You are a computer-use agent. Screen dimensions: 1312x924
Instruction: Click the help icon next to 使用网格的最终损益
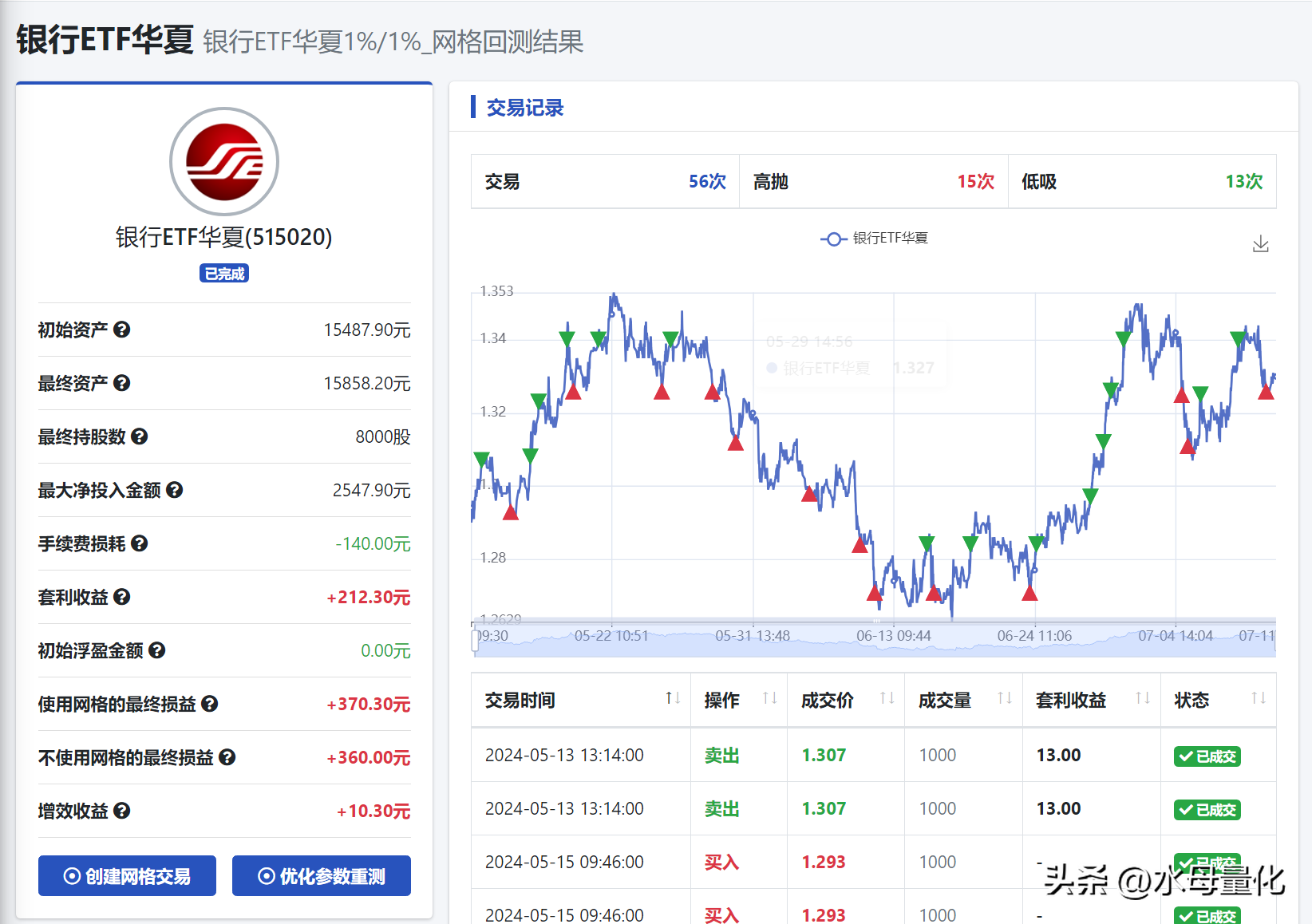(x=209, y=704)
